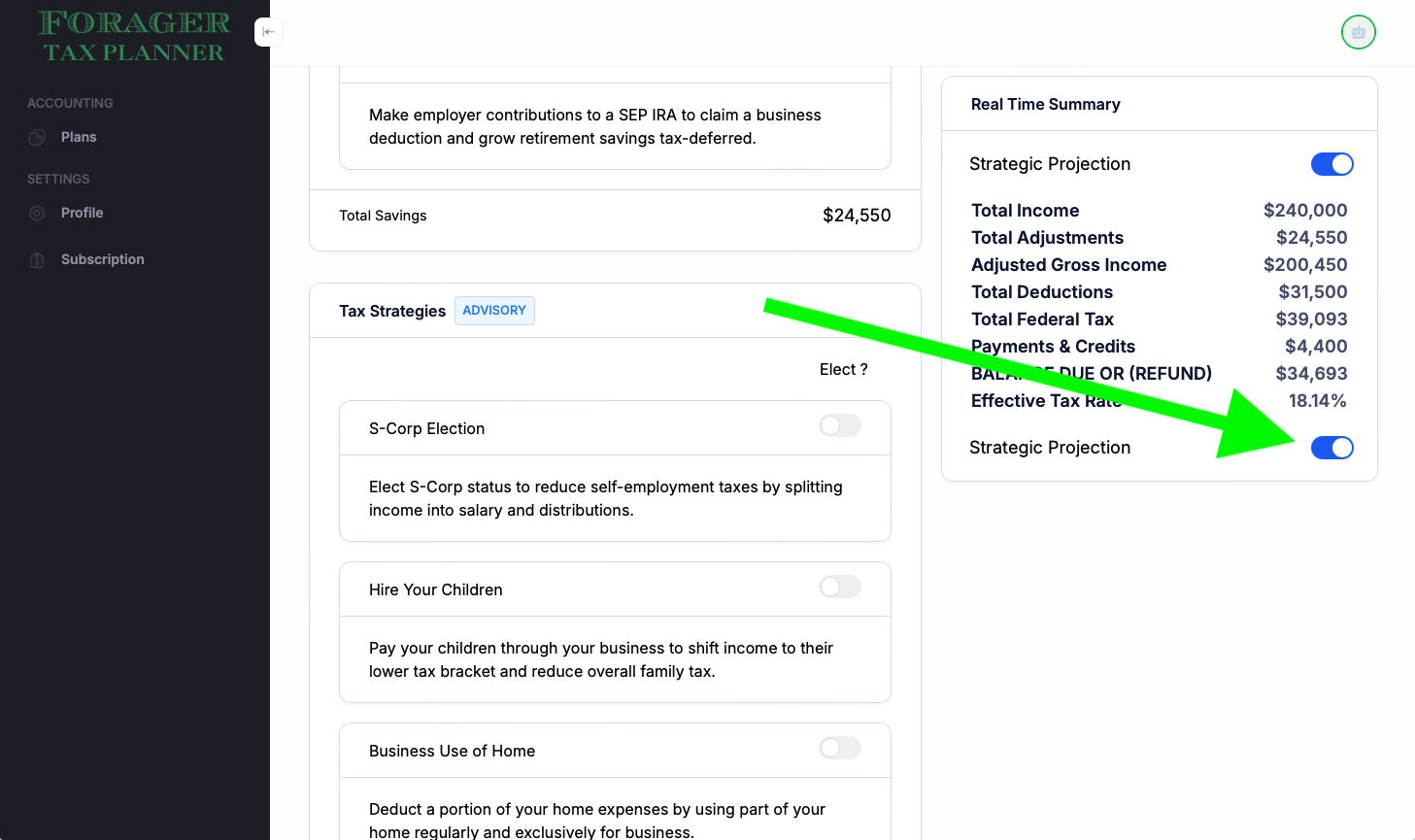Click the Forager Tax Planner logo
Viewport: 1415px width, 840px height.
134,36
